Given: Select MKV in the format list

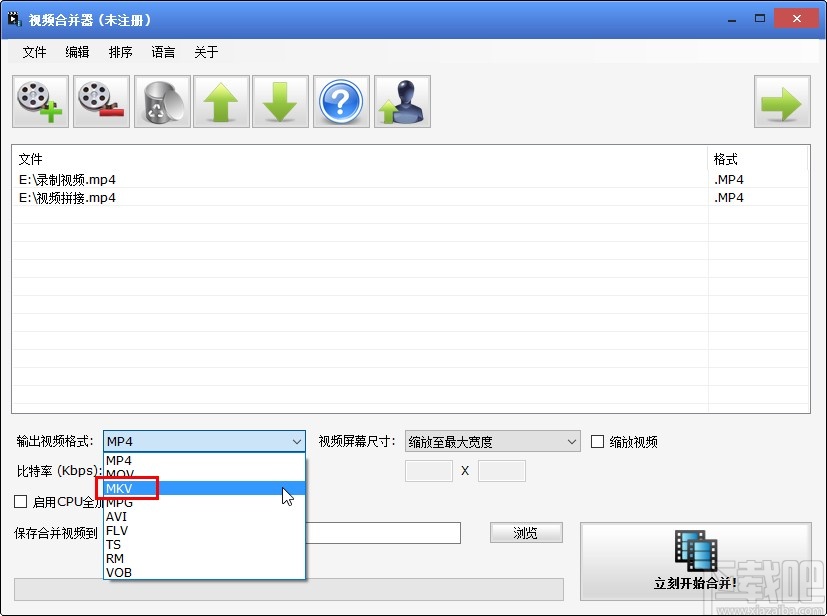Looking at the screenshot, I should (204, 488).
